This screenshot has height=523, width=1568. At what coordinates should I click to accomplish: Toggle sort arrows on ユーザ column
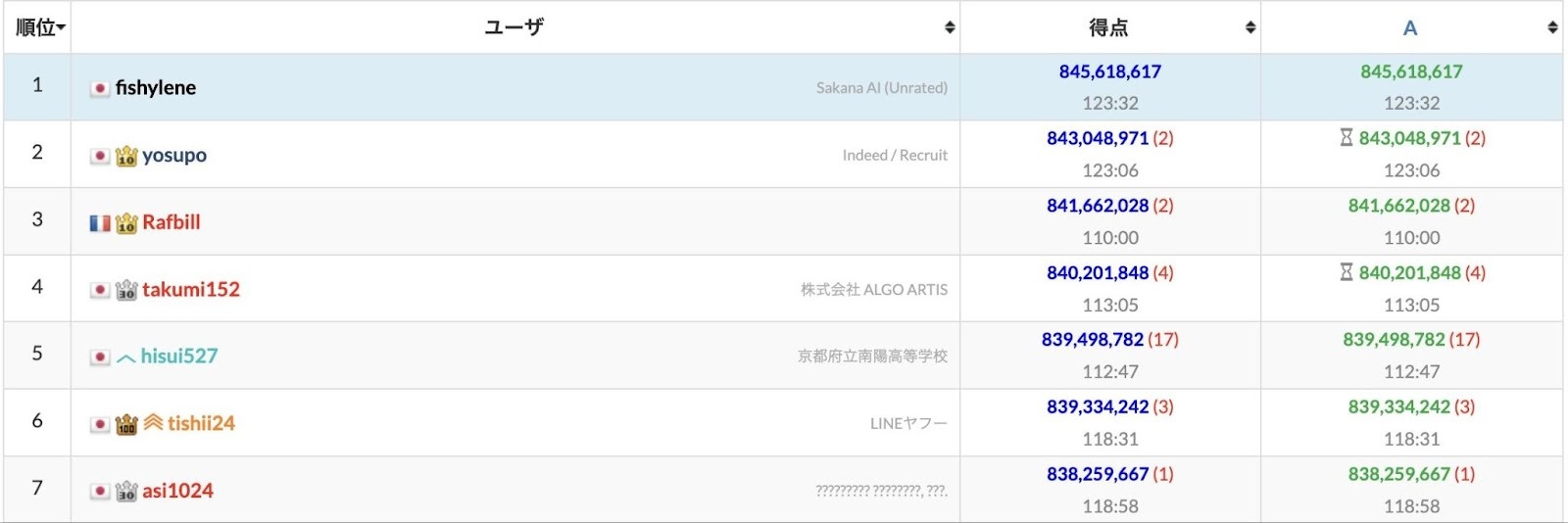point(949,27)
